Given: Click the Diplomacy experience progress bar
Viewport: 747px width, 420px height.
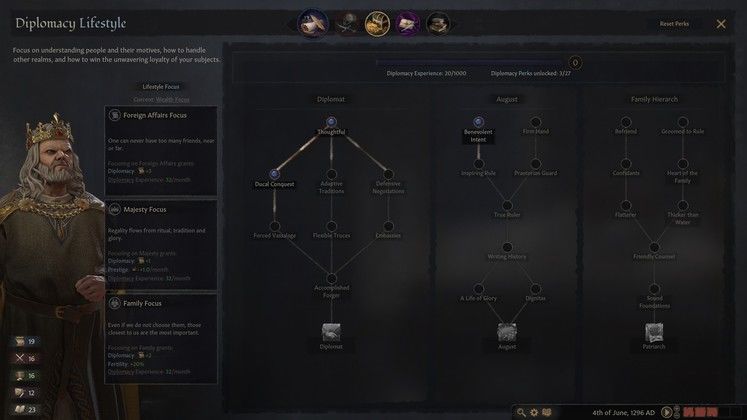Looking at the screenshot, I should [x=472, y=62].
